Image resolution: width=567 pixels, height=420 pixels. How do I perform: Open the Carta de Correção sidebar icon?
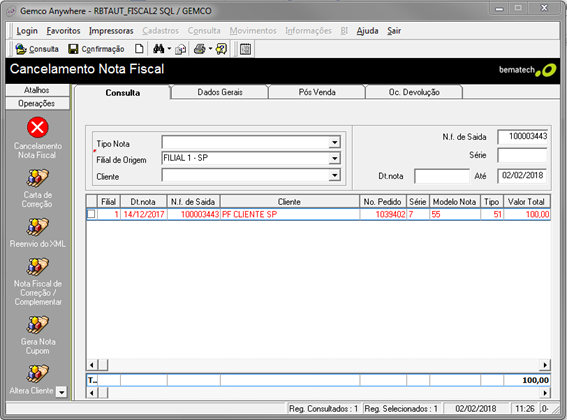pyautogui.click(x=37, y=178)
